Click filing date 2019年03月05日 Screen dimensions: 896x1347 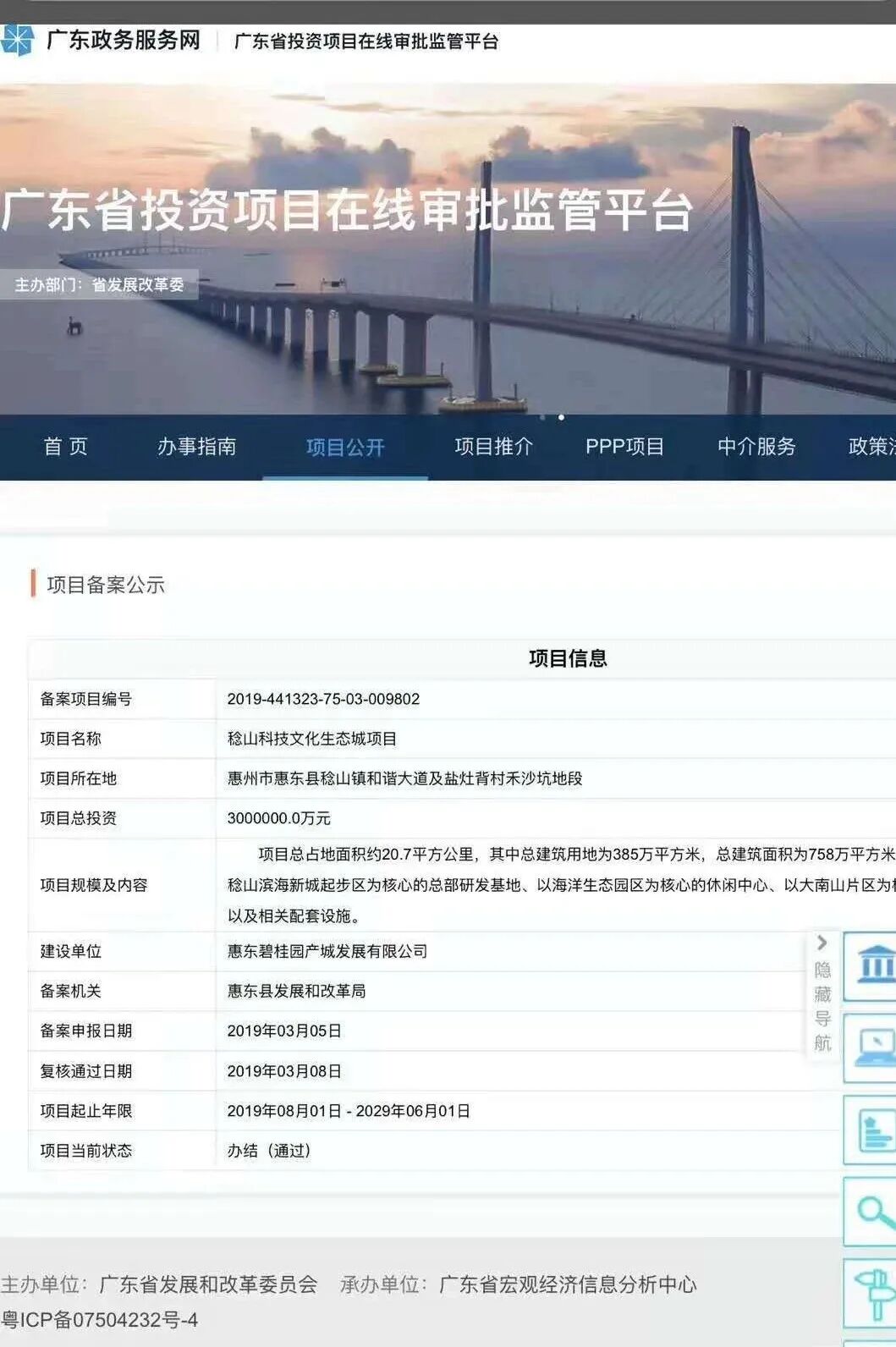[284, 1031]
